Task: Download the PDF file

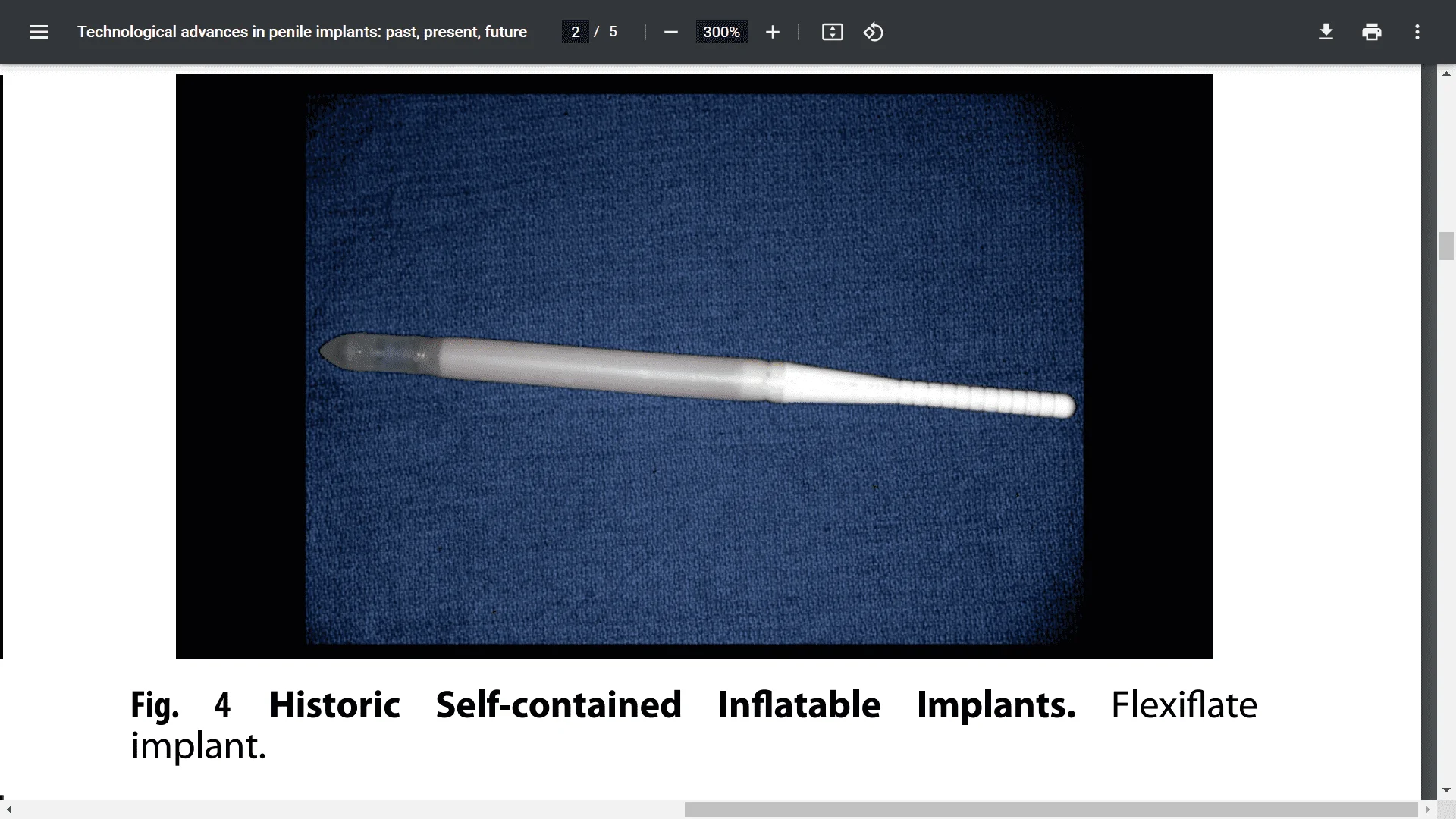Action: coord(1326,32)
